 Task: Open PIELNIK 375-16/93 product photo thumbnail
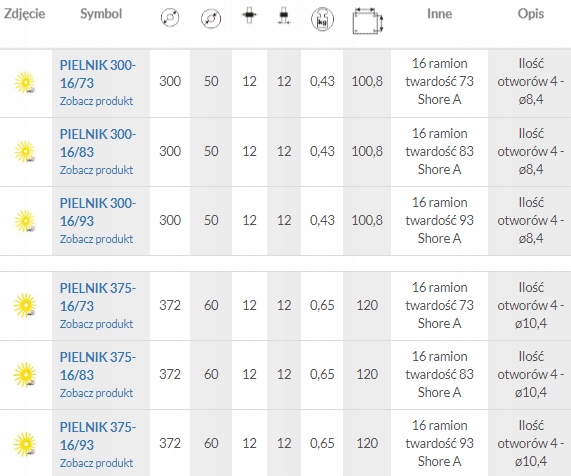point(25,444)
